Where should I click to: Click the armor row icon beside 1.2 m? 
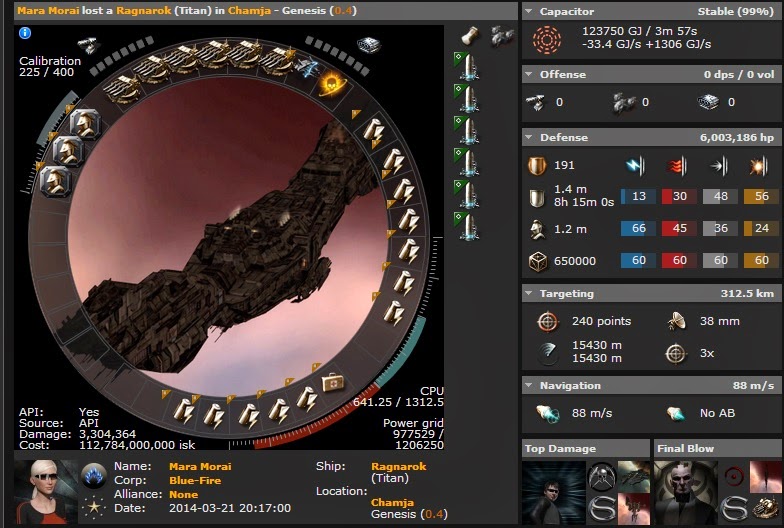pyautogui.click(x=538, y=230)
